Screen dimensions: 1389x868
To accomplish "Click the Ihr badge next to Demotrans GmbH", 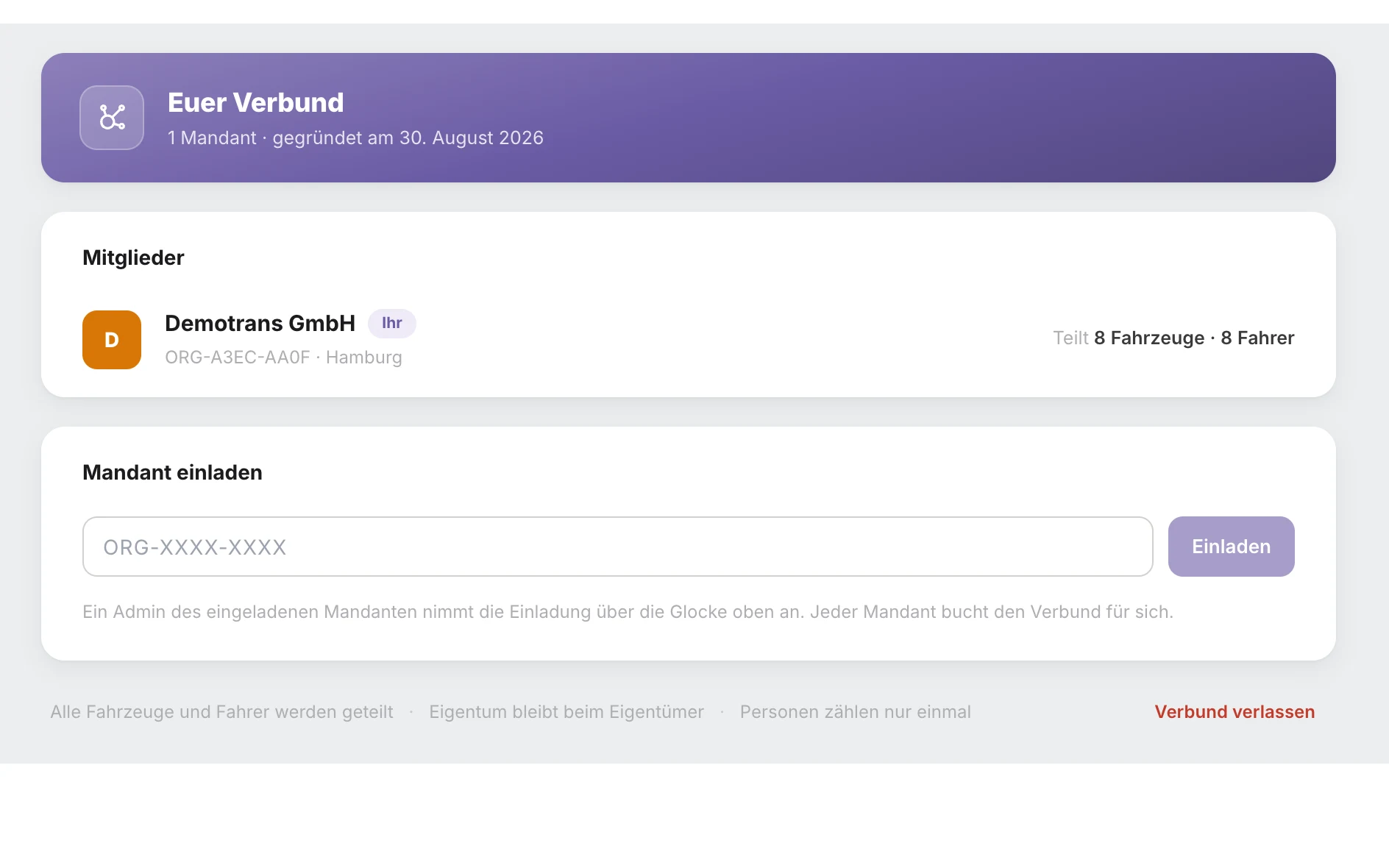I will click(392, 323).
